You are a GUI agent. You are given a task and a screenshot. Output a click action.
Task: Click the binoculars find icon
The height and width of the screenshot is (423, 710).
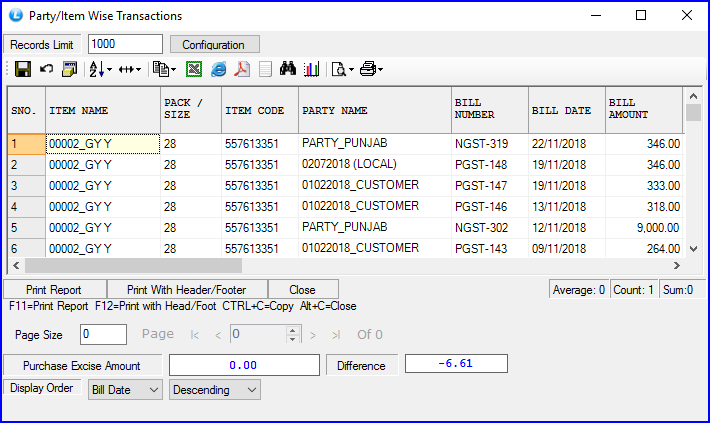pyautogui.click(x=289, y=69)
